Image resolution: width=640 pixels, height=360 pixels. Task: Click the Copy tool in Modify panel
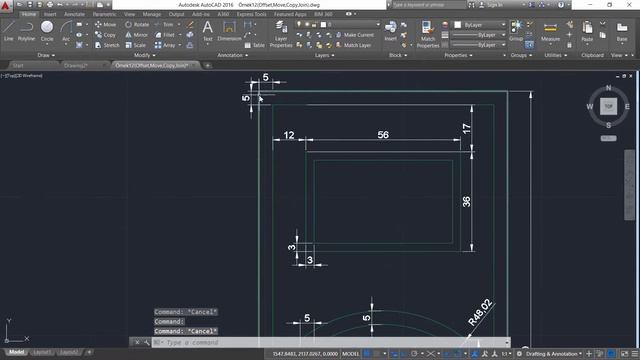point(105,35)
